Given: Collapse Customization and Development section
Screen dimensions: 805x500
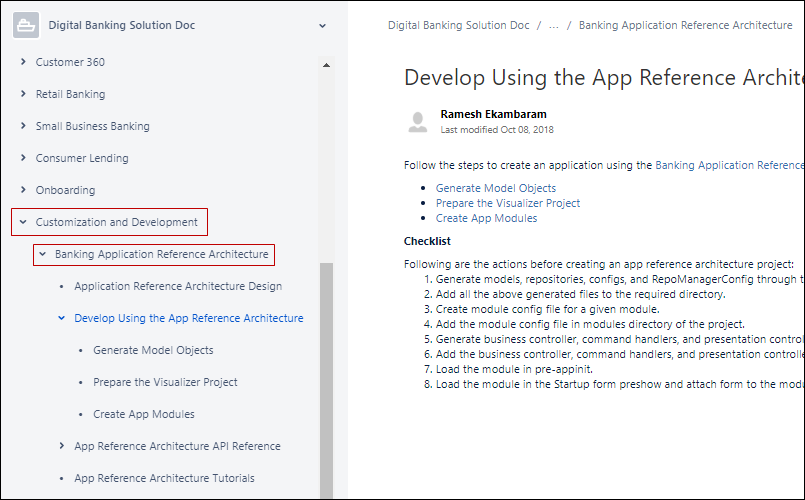Looking at the screenshot, I should (x=23, y=222).
